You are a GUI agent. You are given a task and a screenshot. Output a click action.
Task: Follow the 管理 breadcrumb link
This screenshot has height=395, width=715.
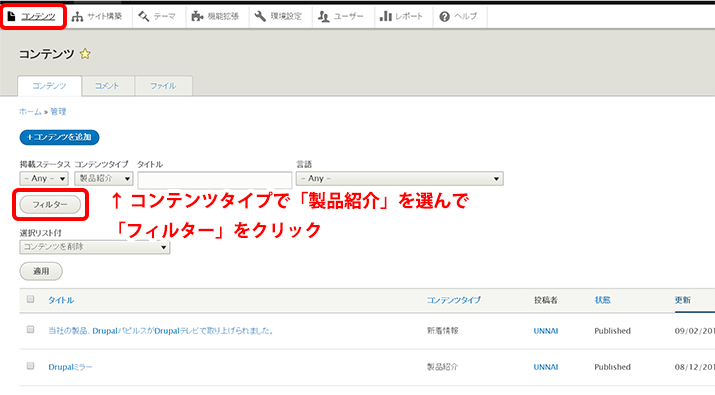[58, 111]
